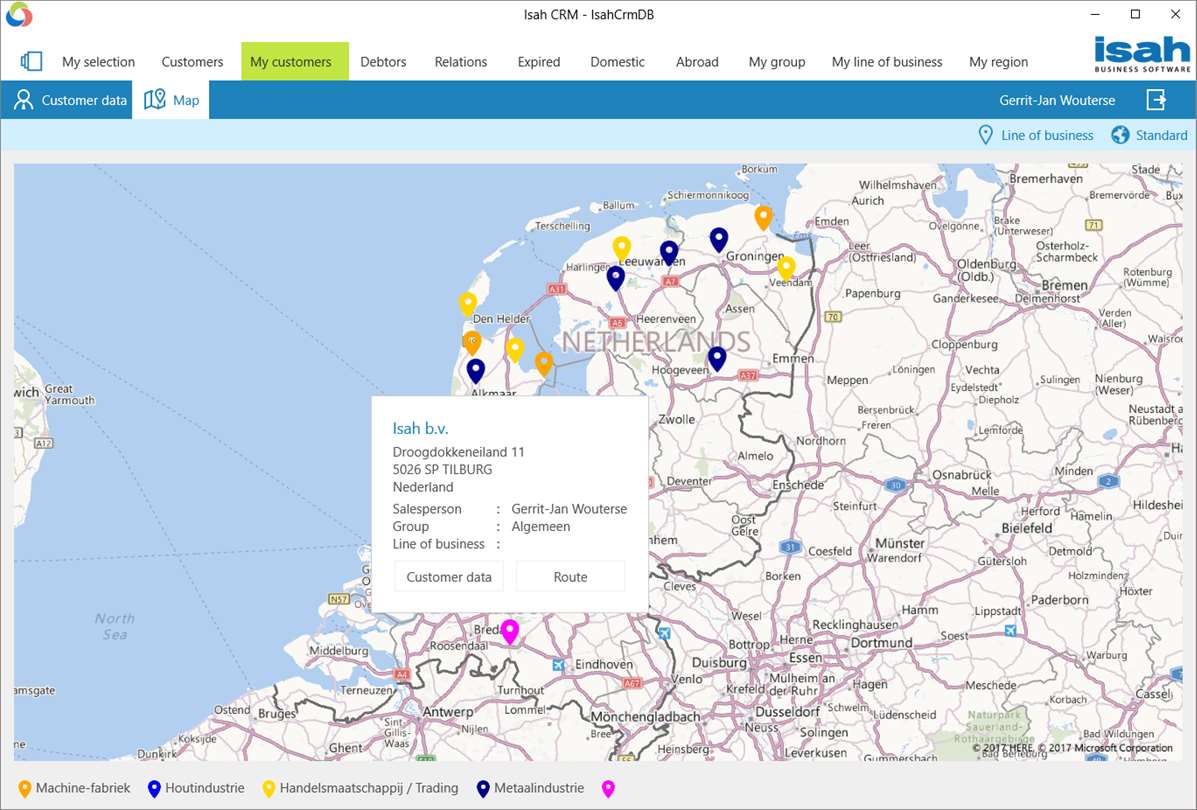Click the airport icon near Lippstadt
The height and width of the screenshot is (810, 1197).
(1010, 630)
